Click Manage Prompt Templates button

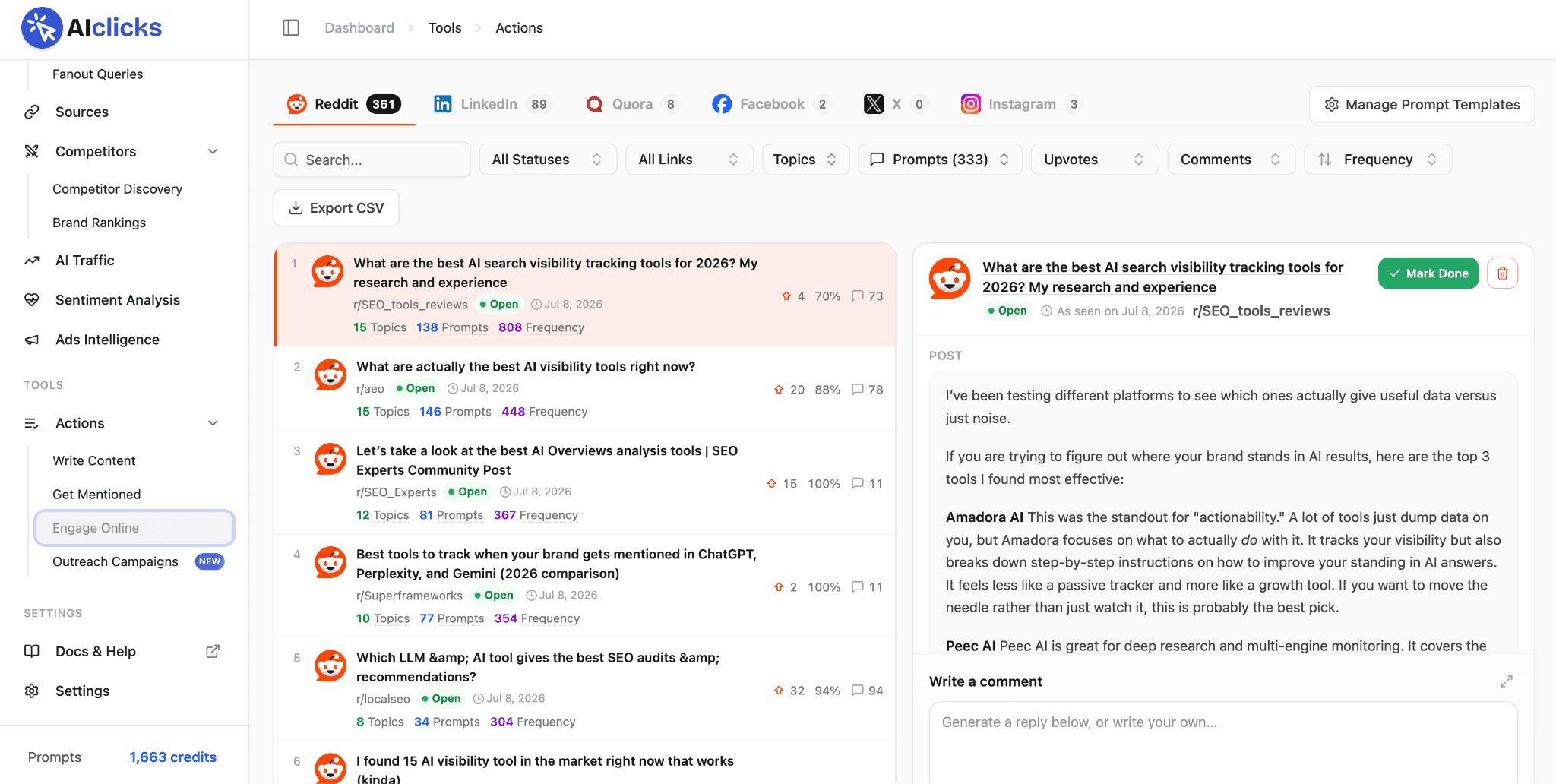1422,105
